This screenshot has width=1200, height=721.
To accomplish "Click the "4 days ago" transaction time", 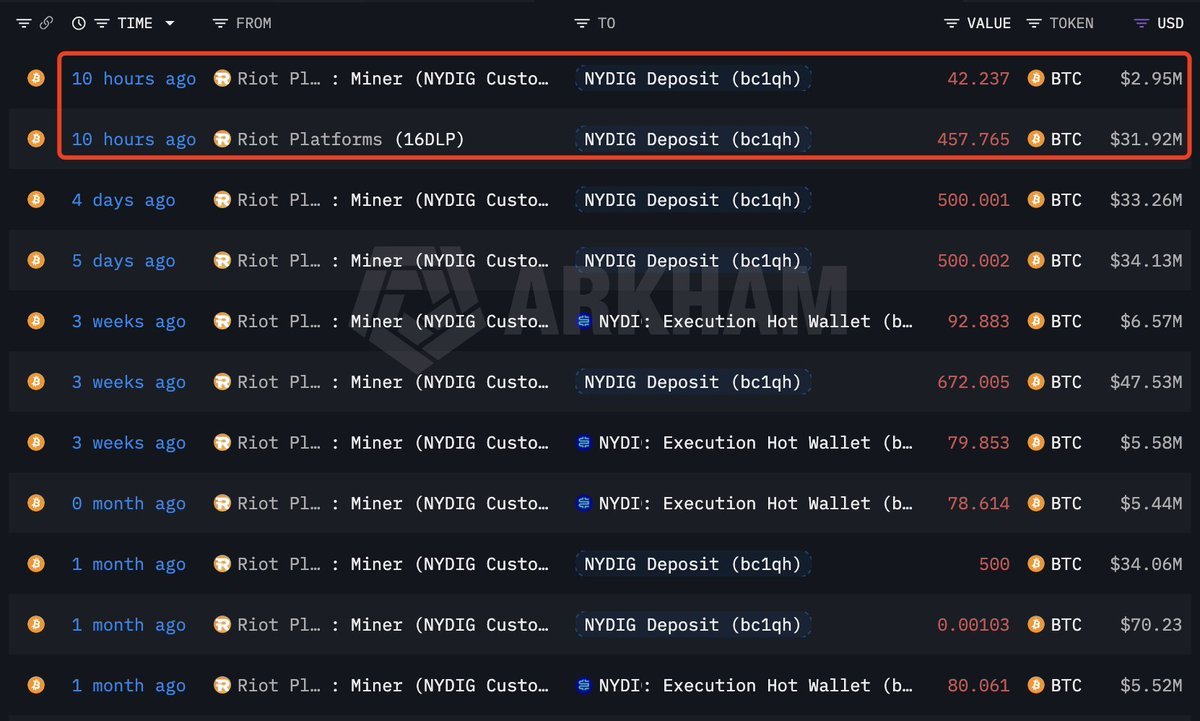I will (123, 200).
